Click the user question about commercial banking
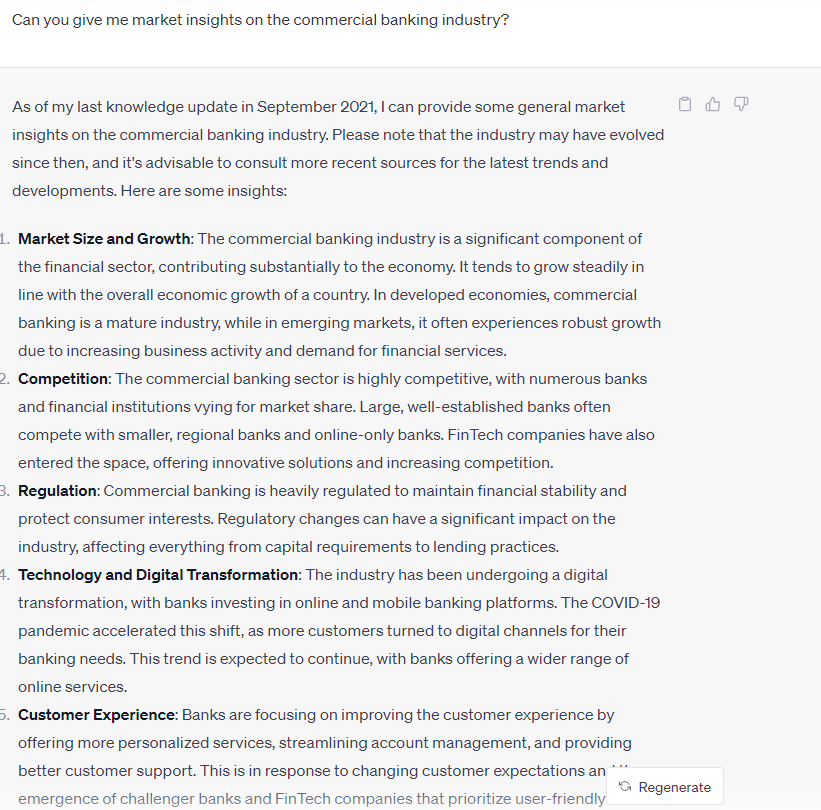 point(260,20)
